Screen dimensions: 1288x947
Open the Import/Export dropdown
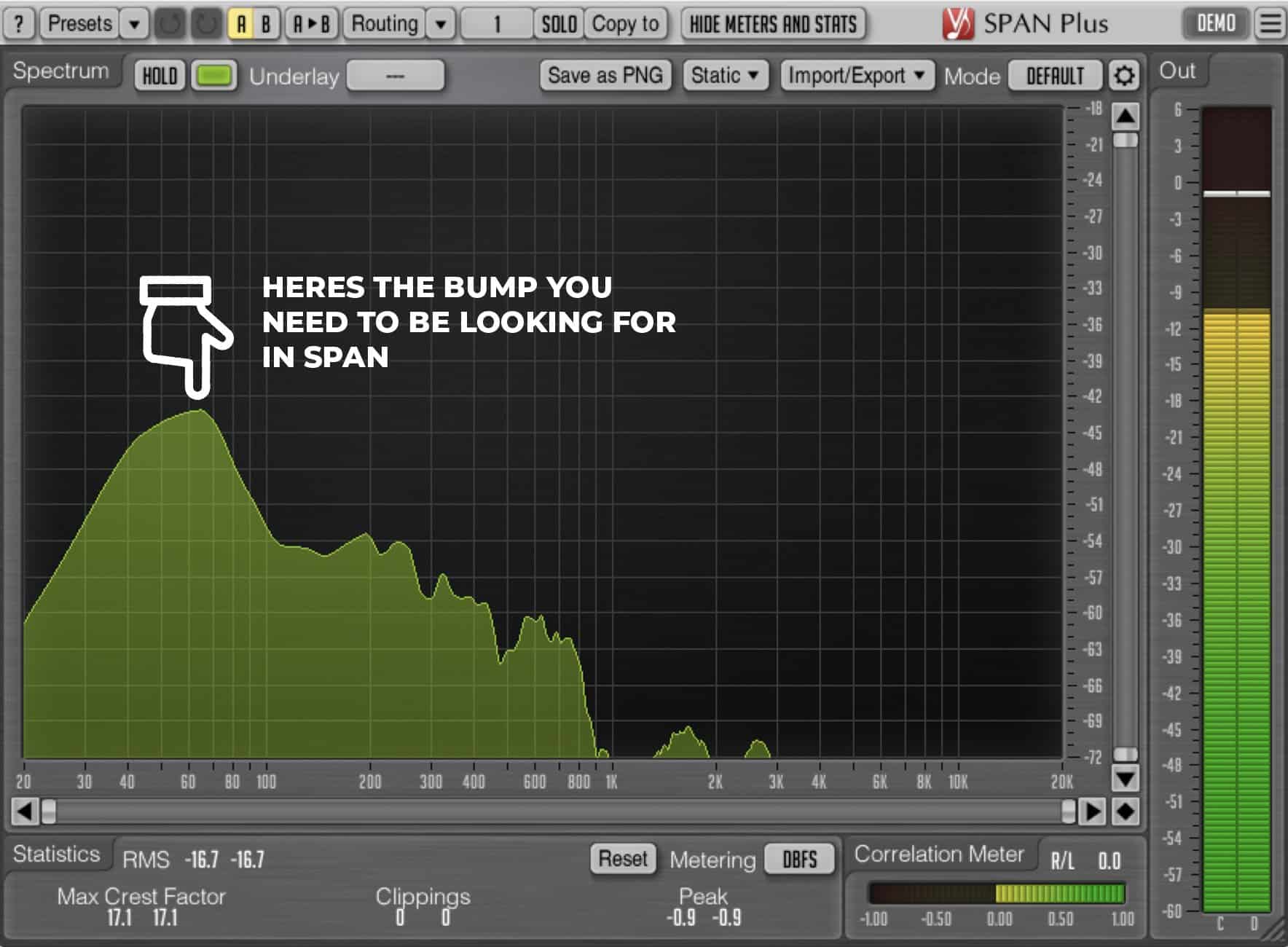click(x=857, y=76)
